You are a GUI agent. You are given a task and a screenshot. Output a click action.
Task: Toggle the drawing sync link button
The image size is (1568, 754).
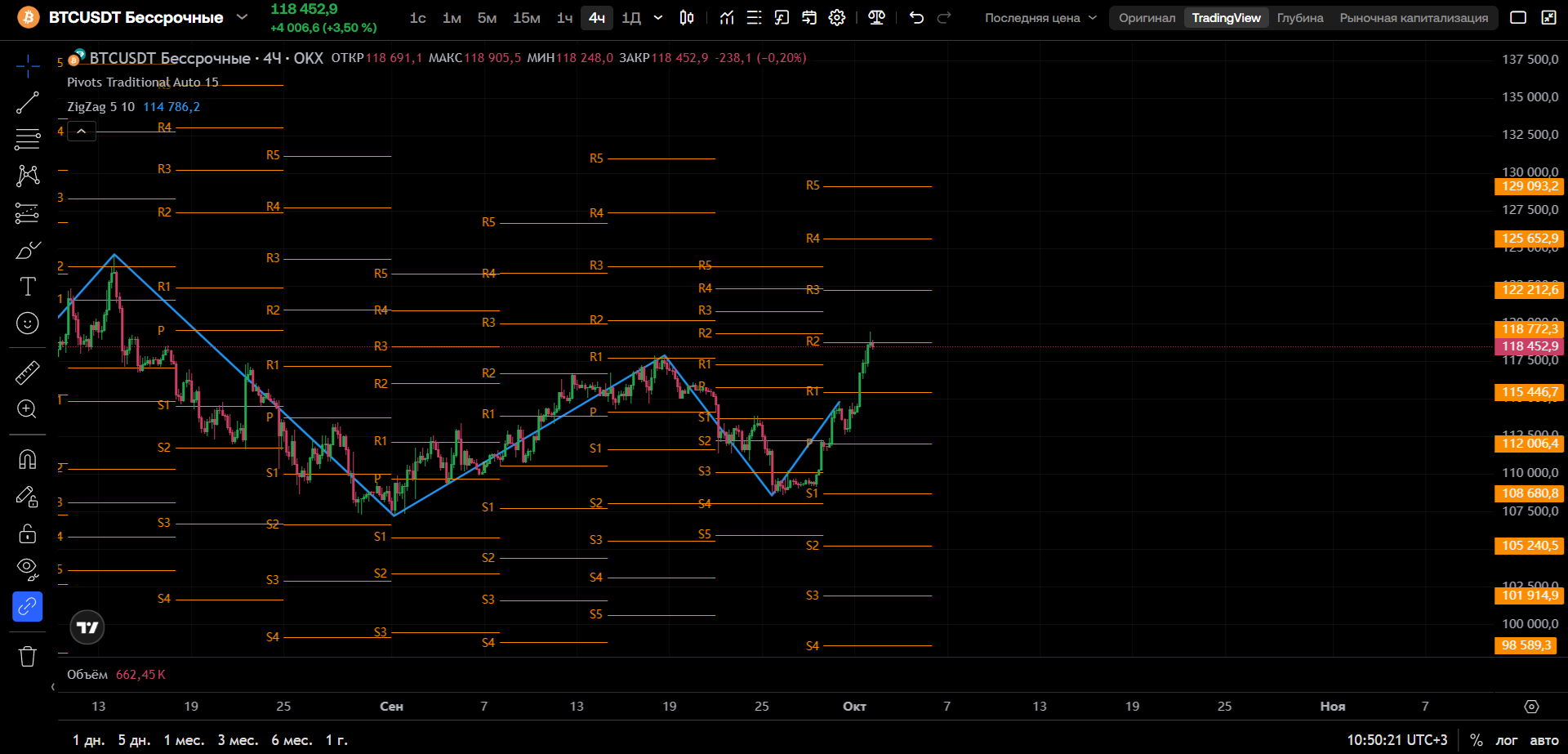coord(28,606)
